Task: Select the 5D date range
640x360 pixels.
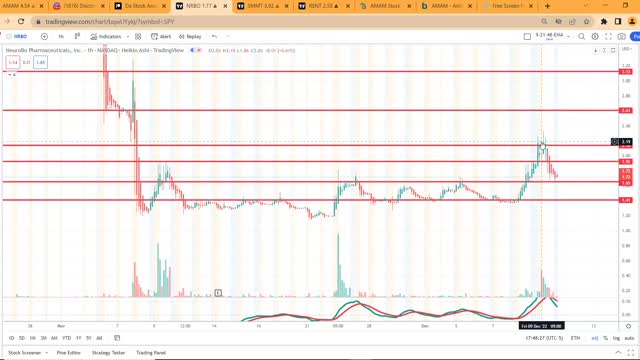Action: tap(22, 338)
